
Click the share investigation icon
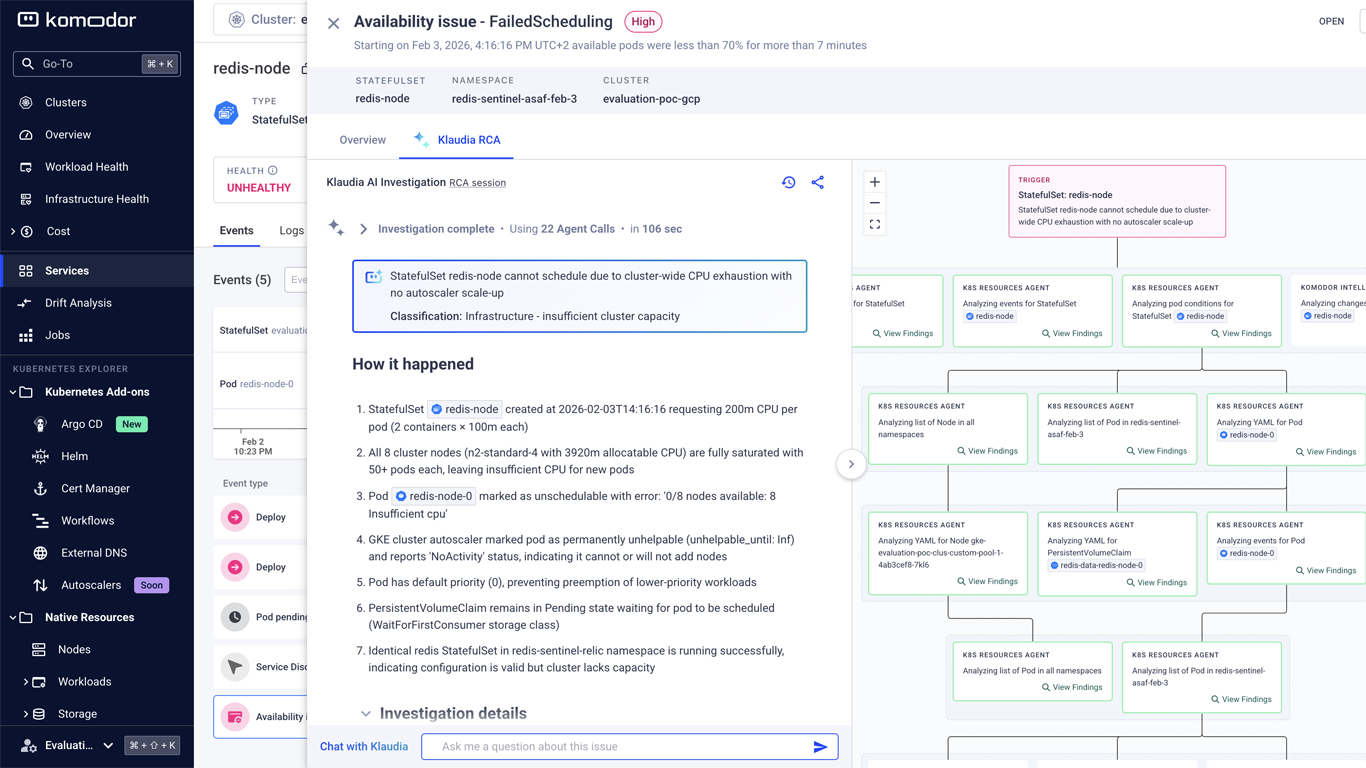818,182
